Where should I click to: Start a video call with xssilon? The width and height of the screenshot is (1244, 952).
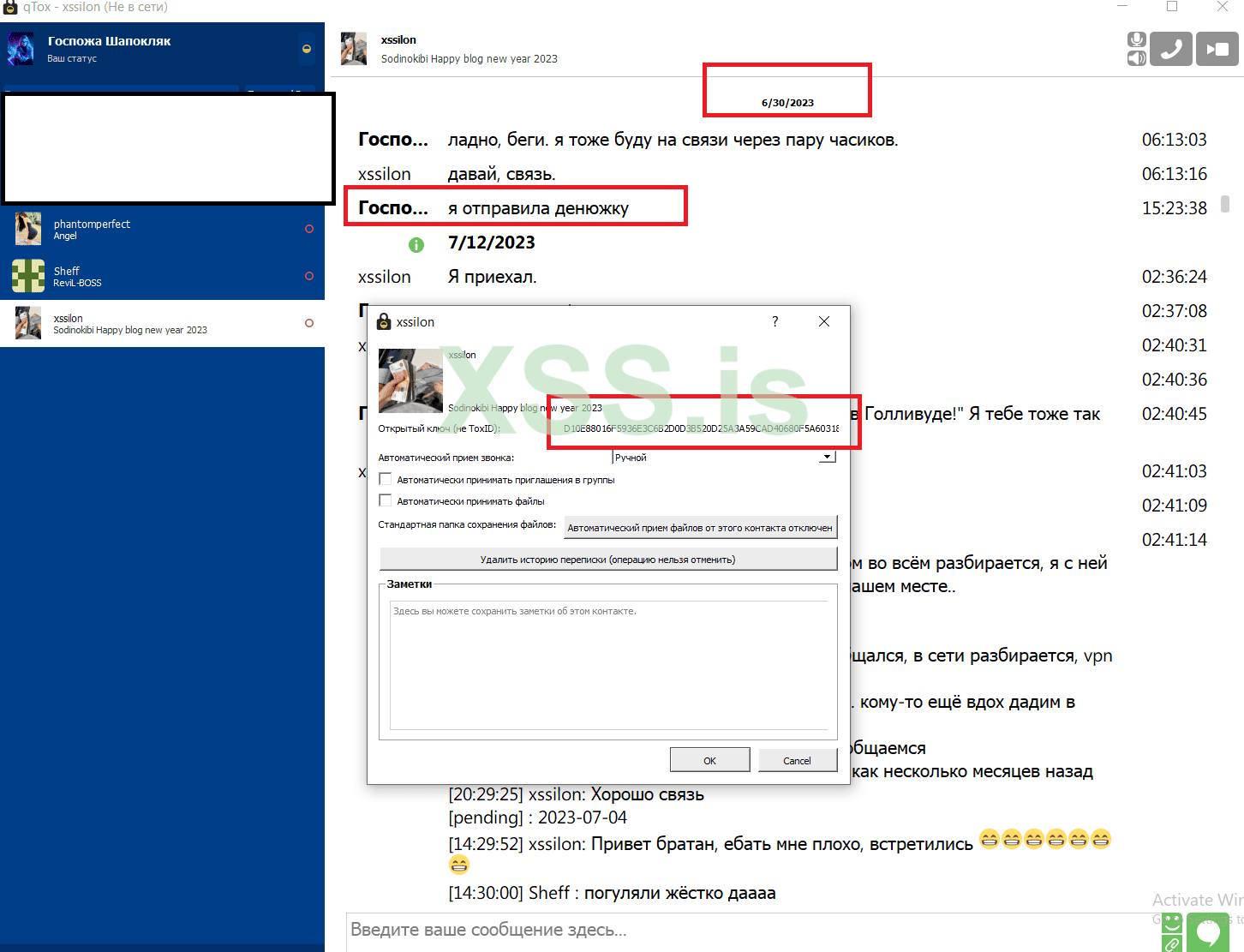point(1217,48)
